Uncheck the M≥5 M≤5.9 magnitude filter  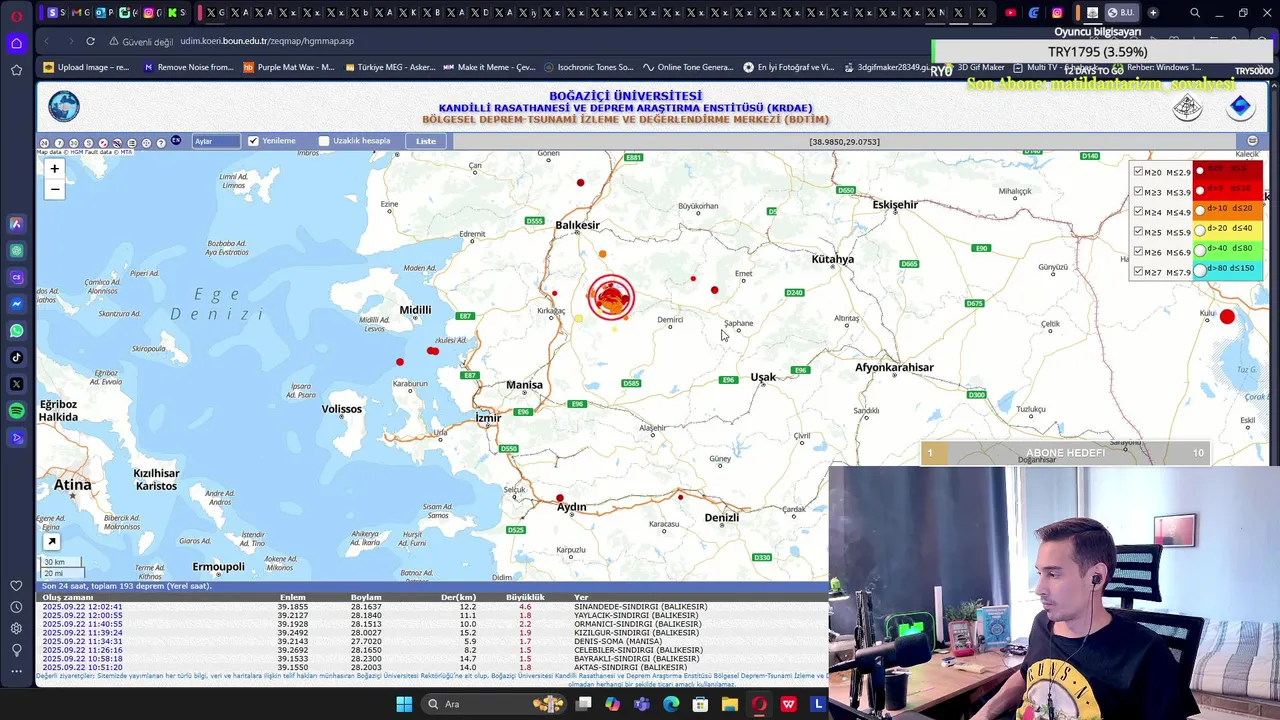1138,232
